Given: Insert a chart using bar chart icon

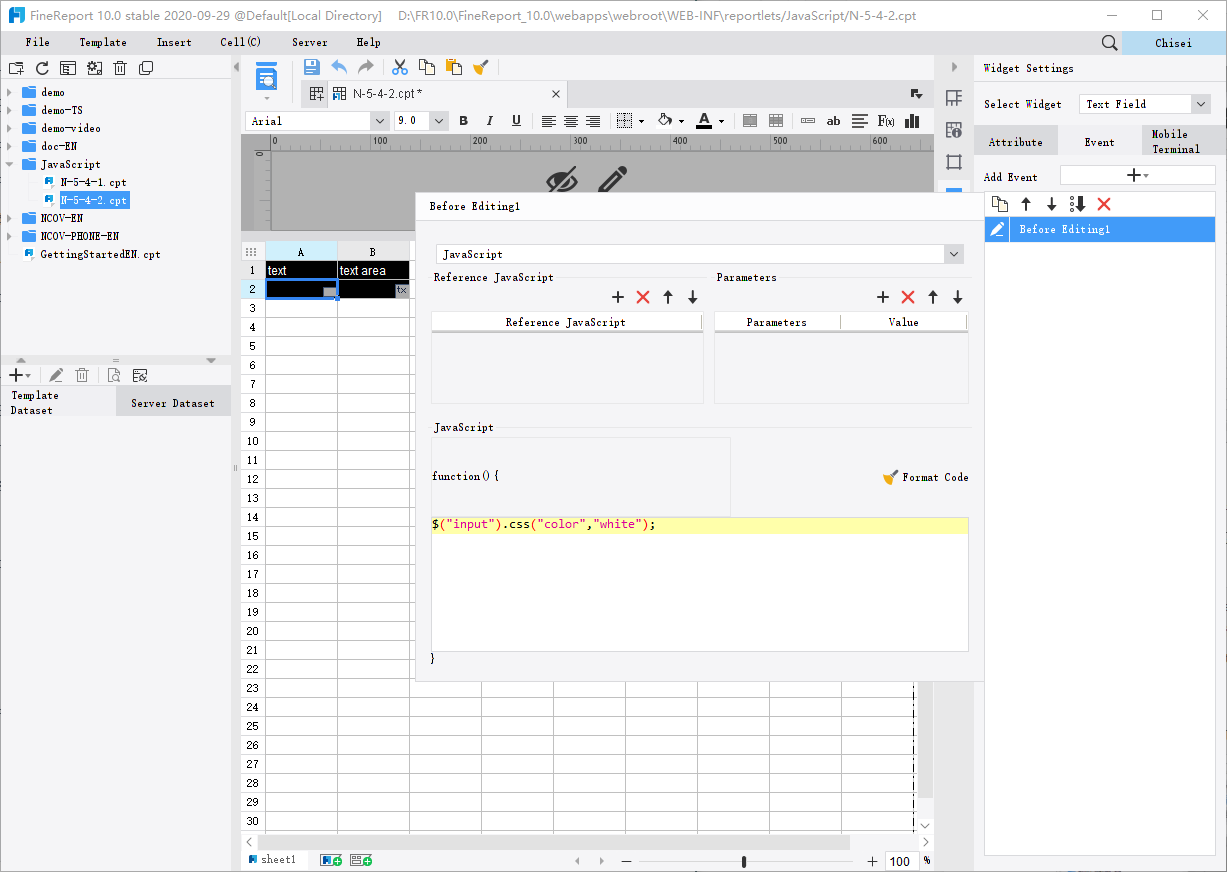Looking at the screenshot, I should point(911,121).
